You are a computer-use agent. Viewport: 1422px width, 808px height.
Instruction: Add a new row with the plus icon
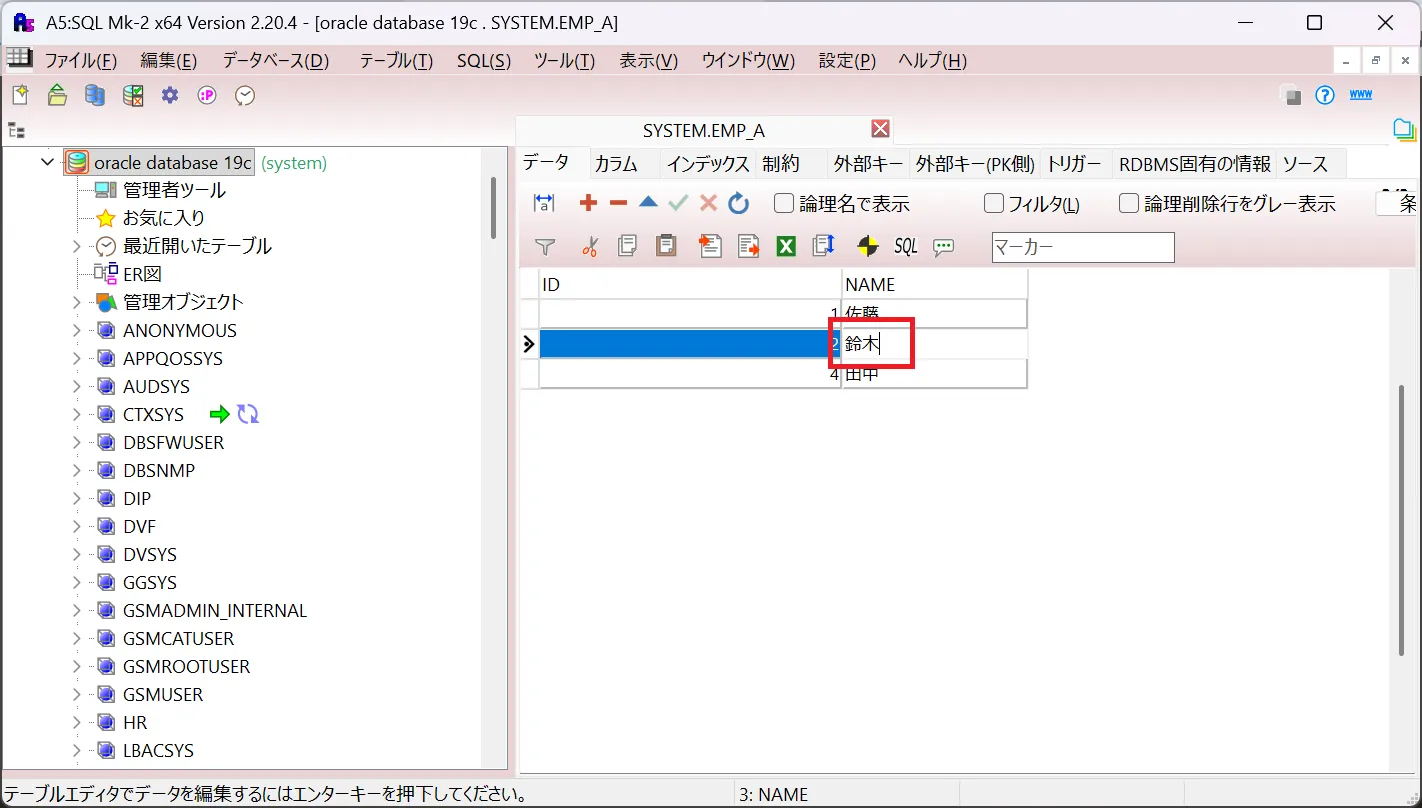pyautogui.click(x=588, y=202)
